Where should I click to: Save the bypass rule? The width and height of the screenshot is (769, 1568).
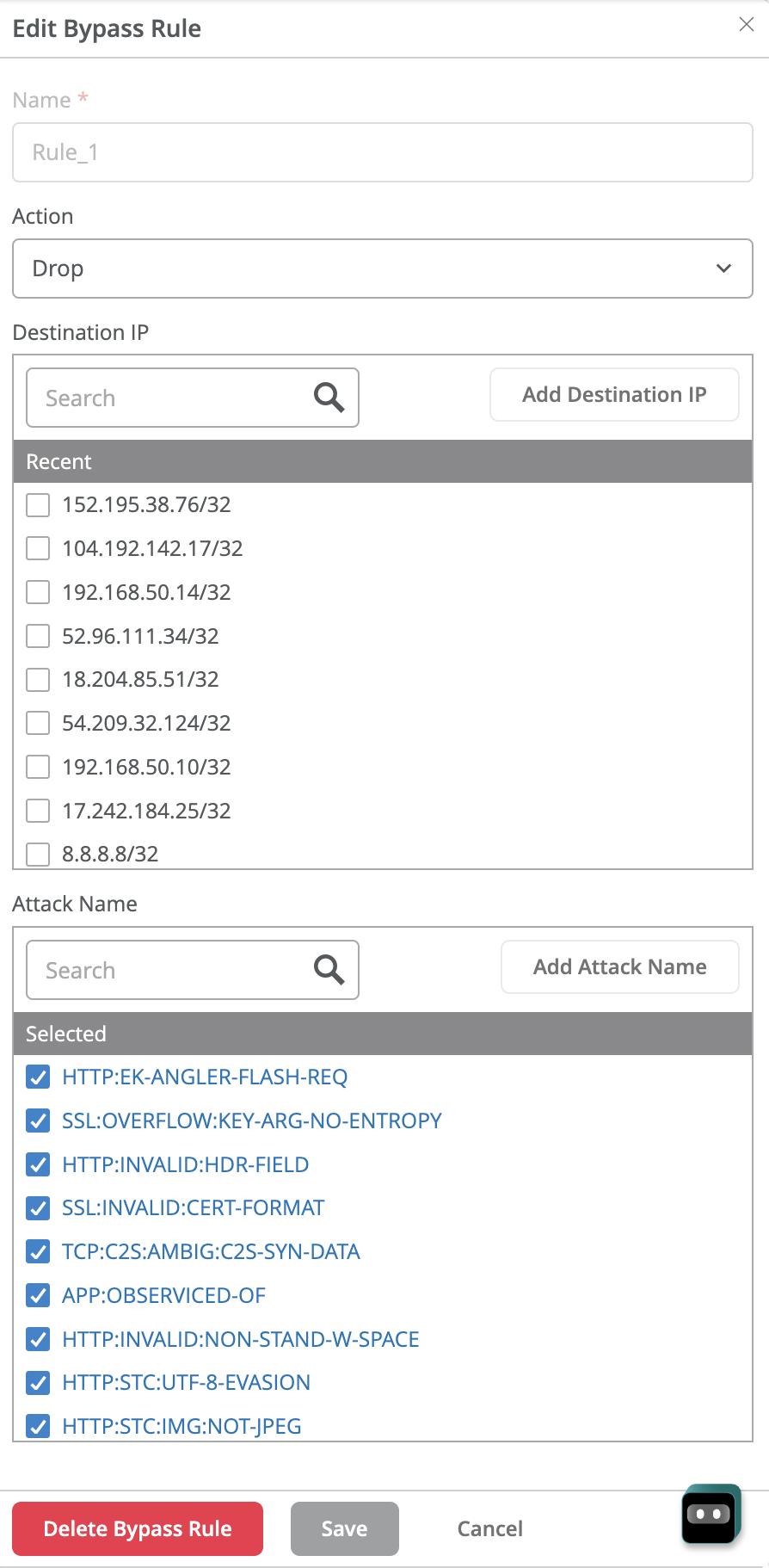(344, 1528)
